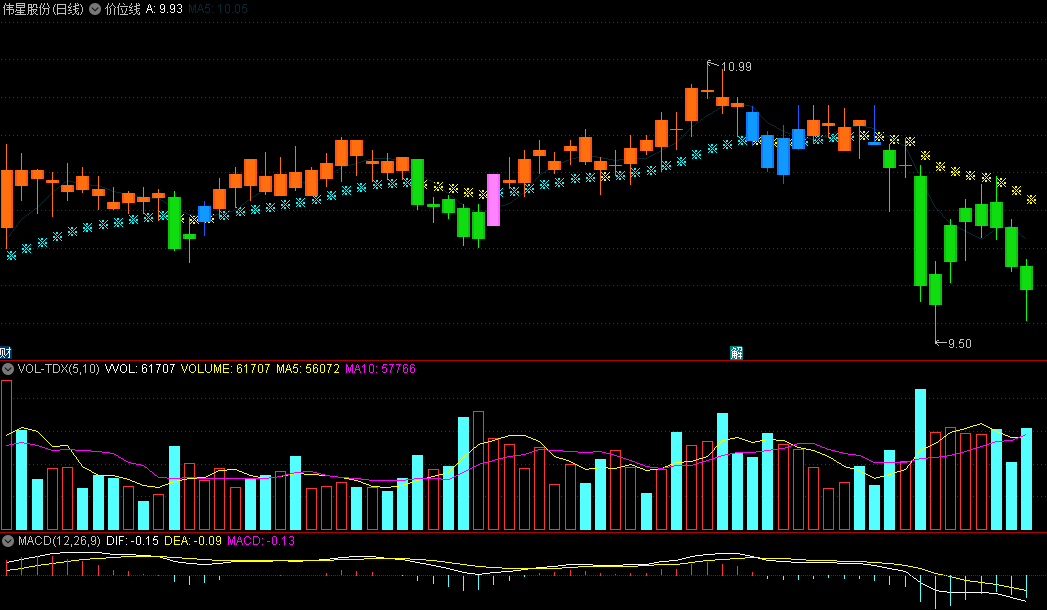The image size is (1047, 610).
Task: Click the 解 marker icon on chart
Action: (x=737, y=352)
